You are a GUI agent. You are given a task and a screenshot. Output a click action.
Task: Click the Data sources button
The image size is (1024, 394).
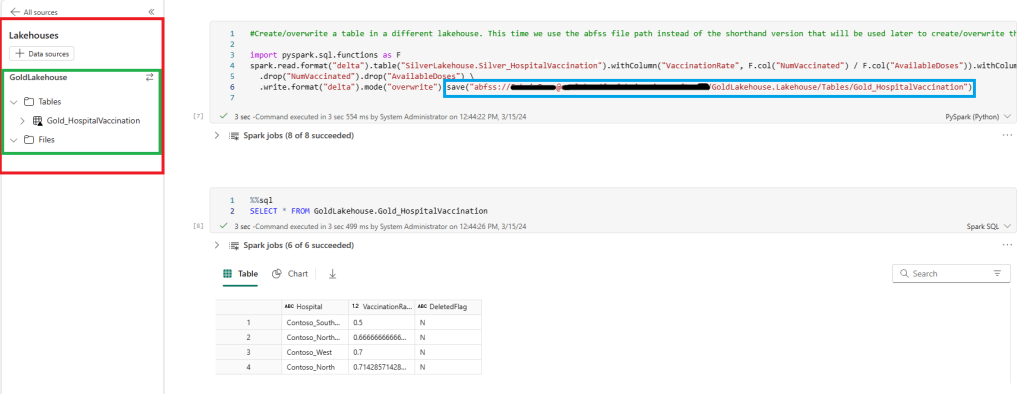[x=42, y=54]
